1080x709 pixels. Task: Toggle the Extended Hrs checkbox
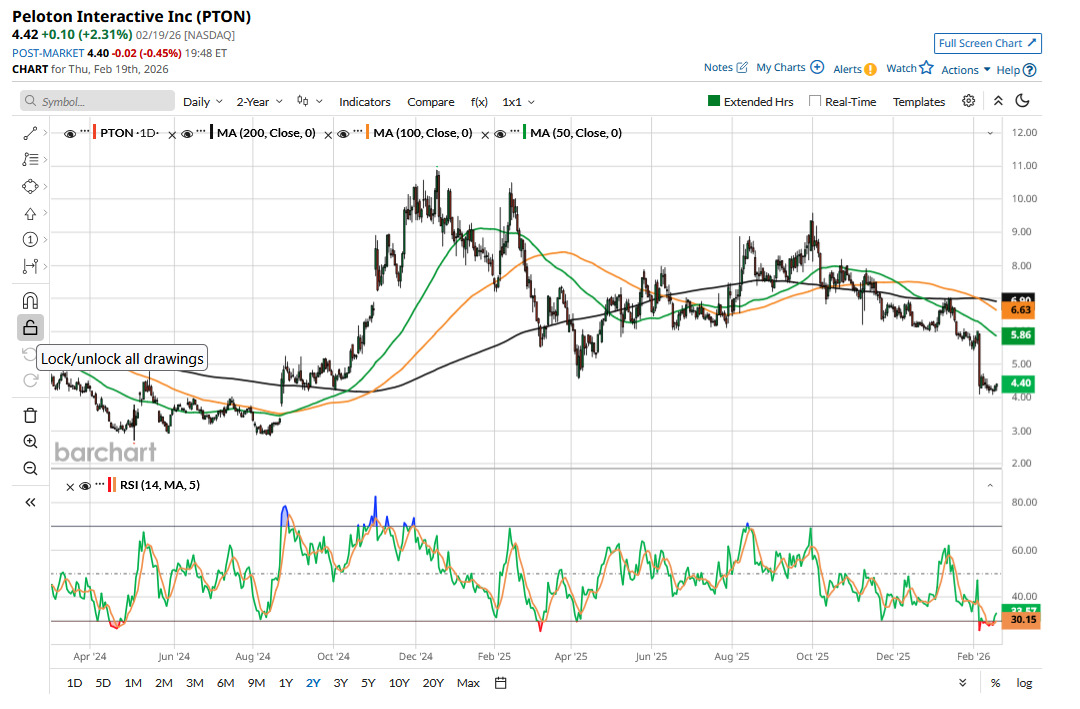(714, 101)
